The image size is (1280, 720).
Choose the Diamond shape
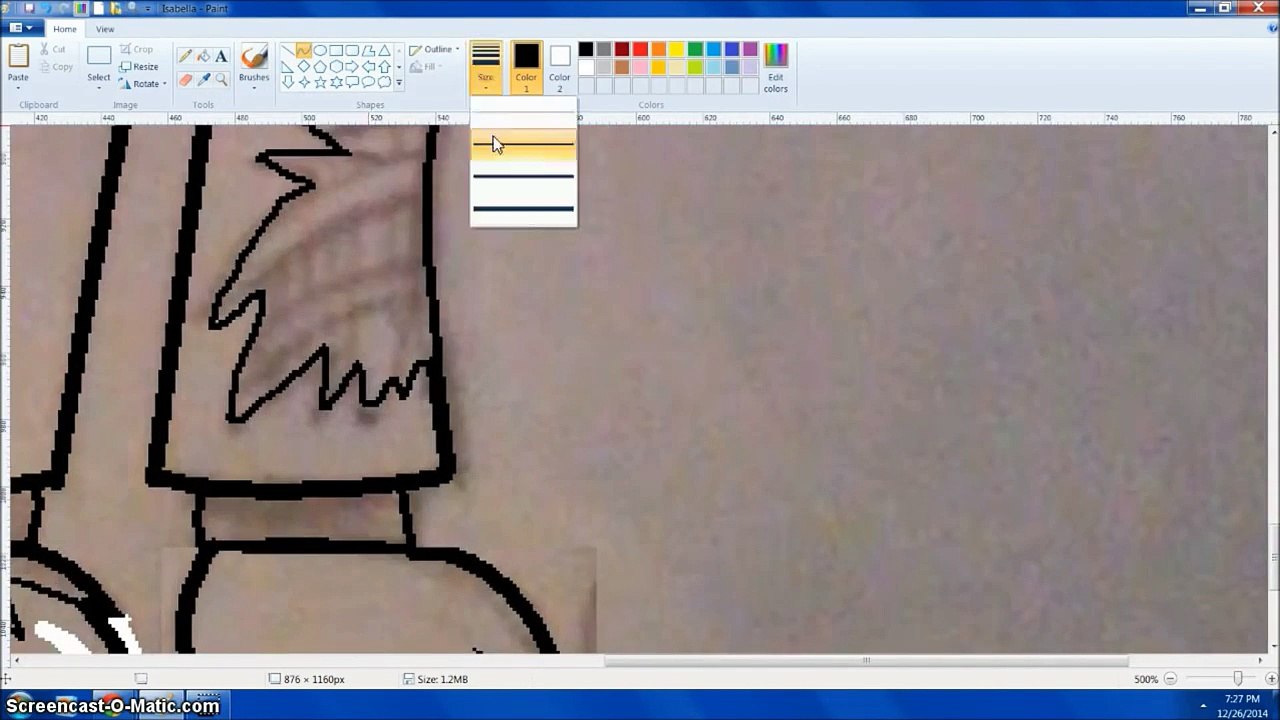[304, 67]
